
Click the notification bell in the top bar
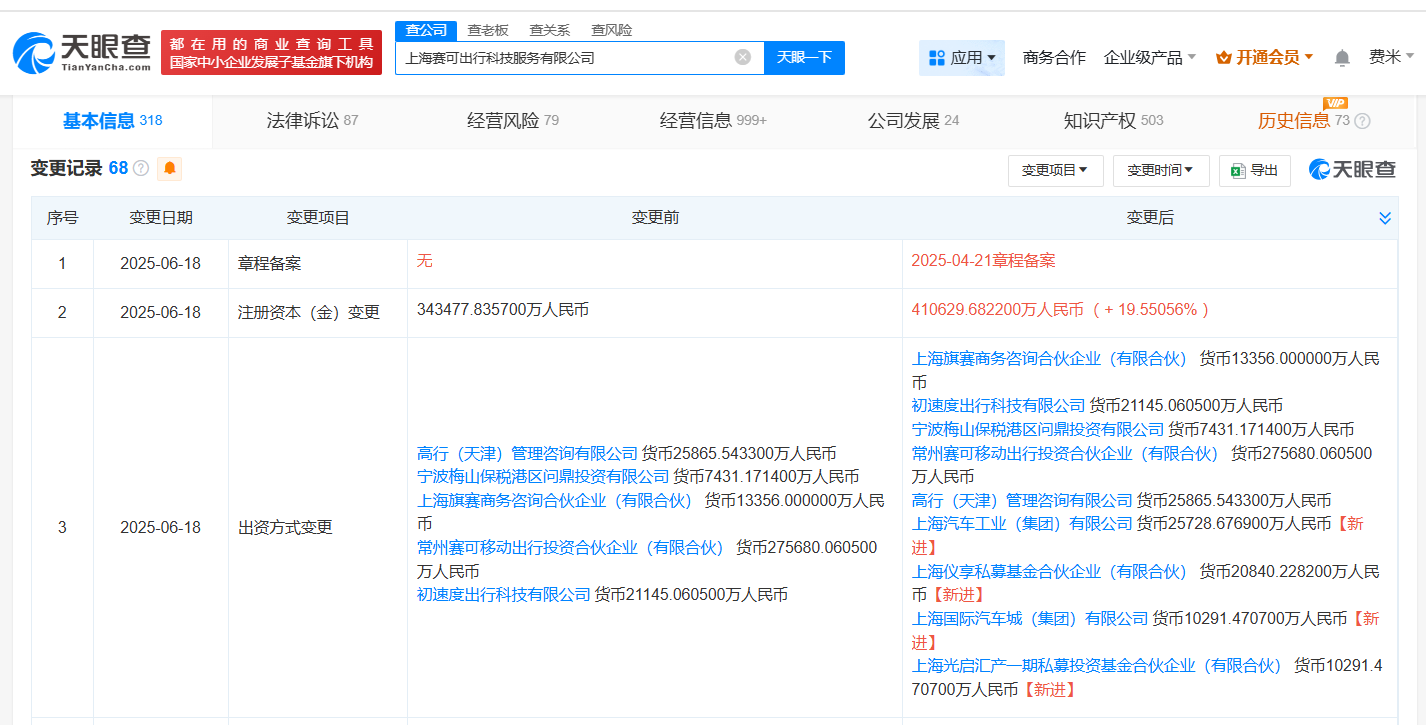1342,58
